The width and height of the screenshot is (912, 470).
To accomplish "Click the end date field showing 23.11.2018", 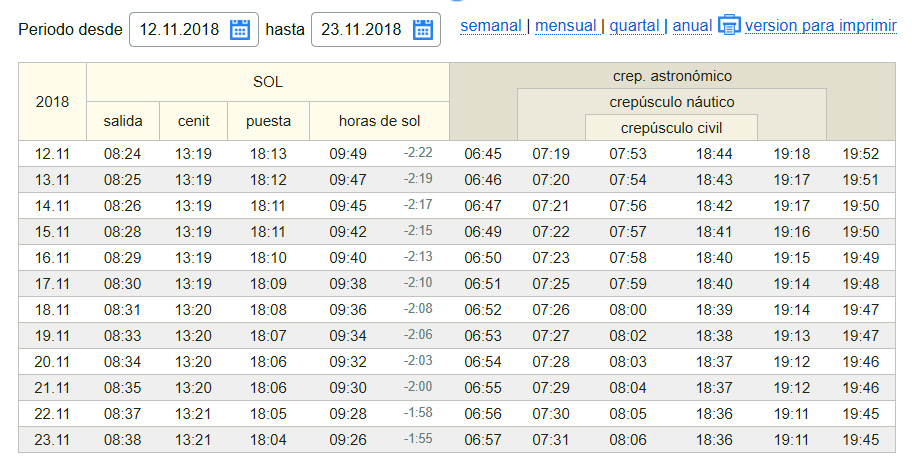I will (x=363, y=30).
